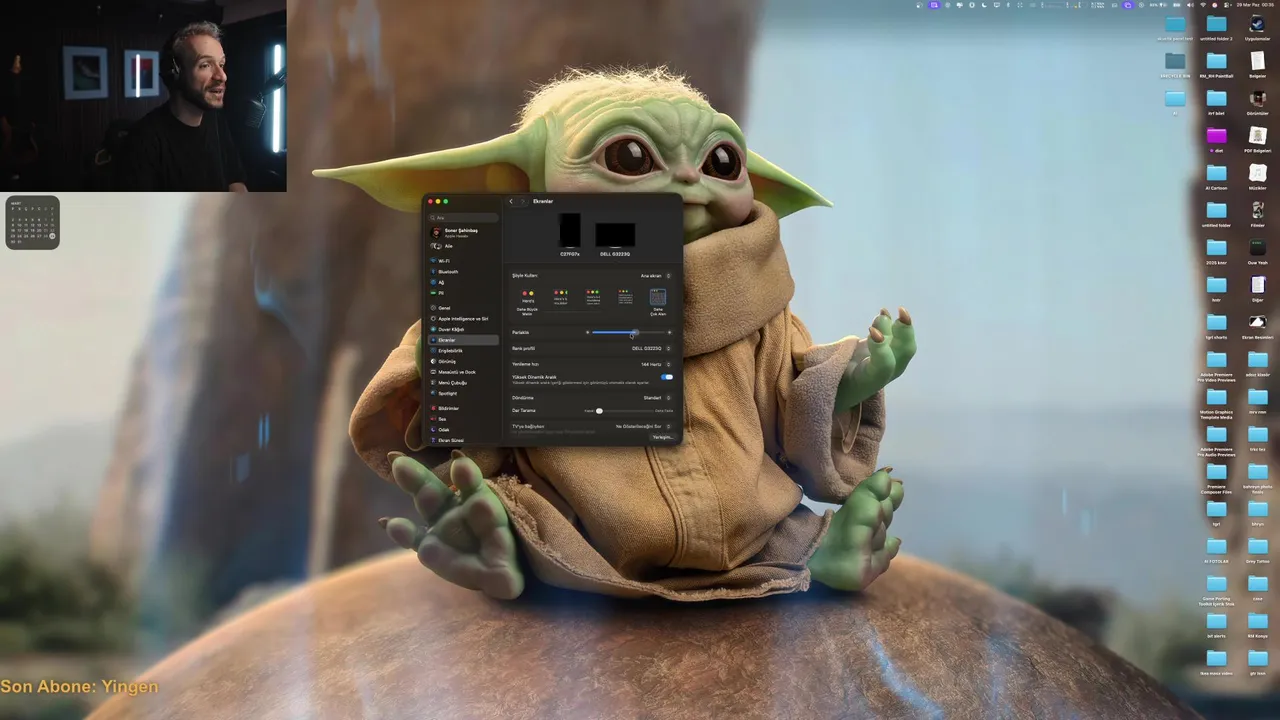The image size is (1280, 720).
Task: Open Bluetooth settings in the sidebar
Action: (x=464, y=272)
